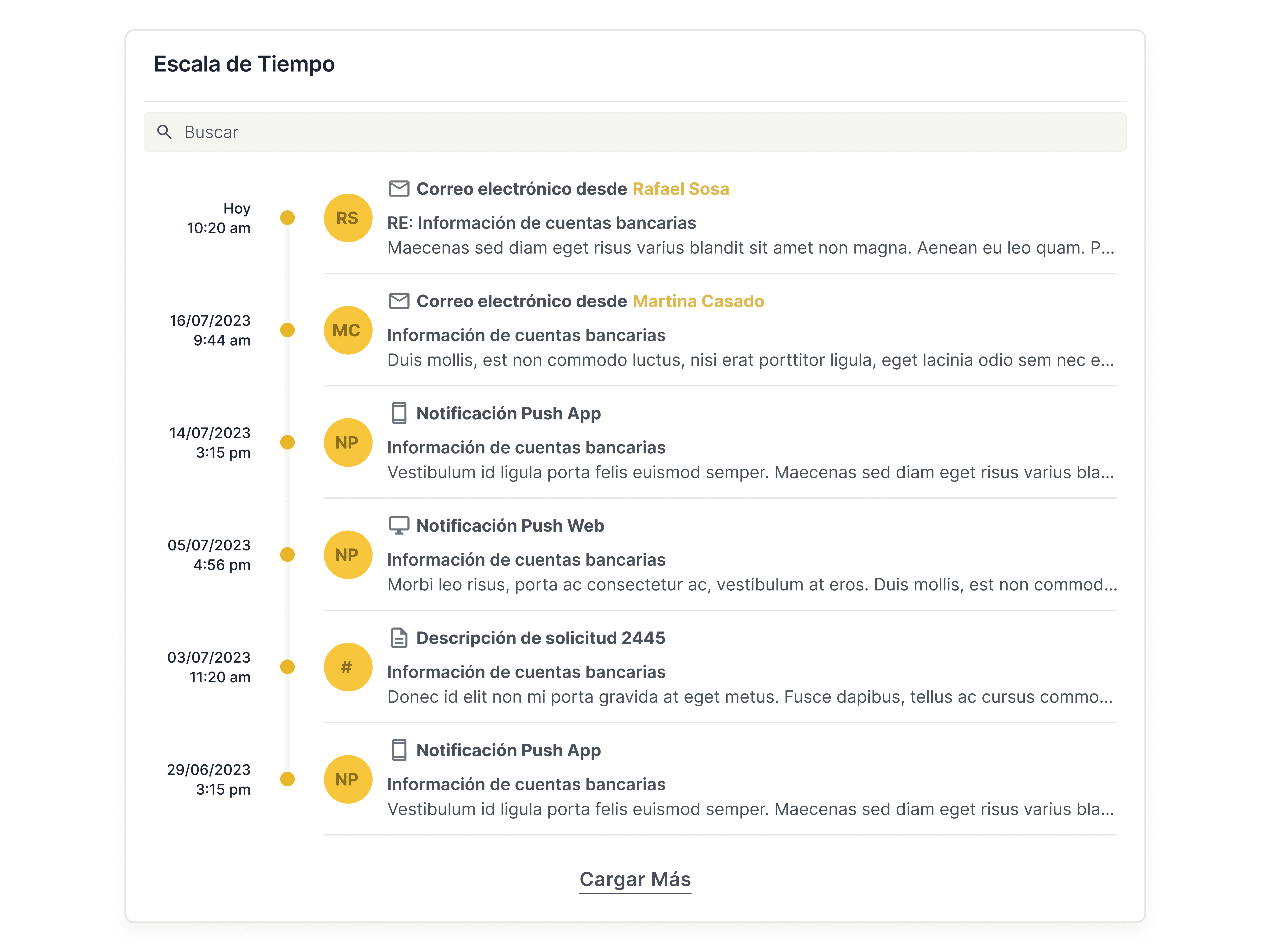
Task: Select the NP avatar in the 14/07/2023 entry
Action: pos(348,442)
